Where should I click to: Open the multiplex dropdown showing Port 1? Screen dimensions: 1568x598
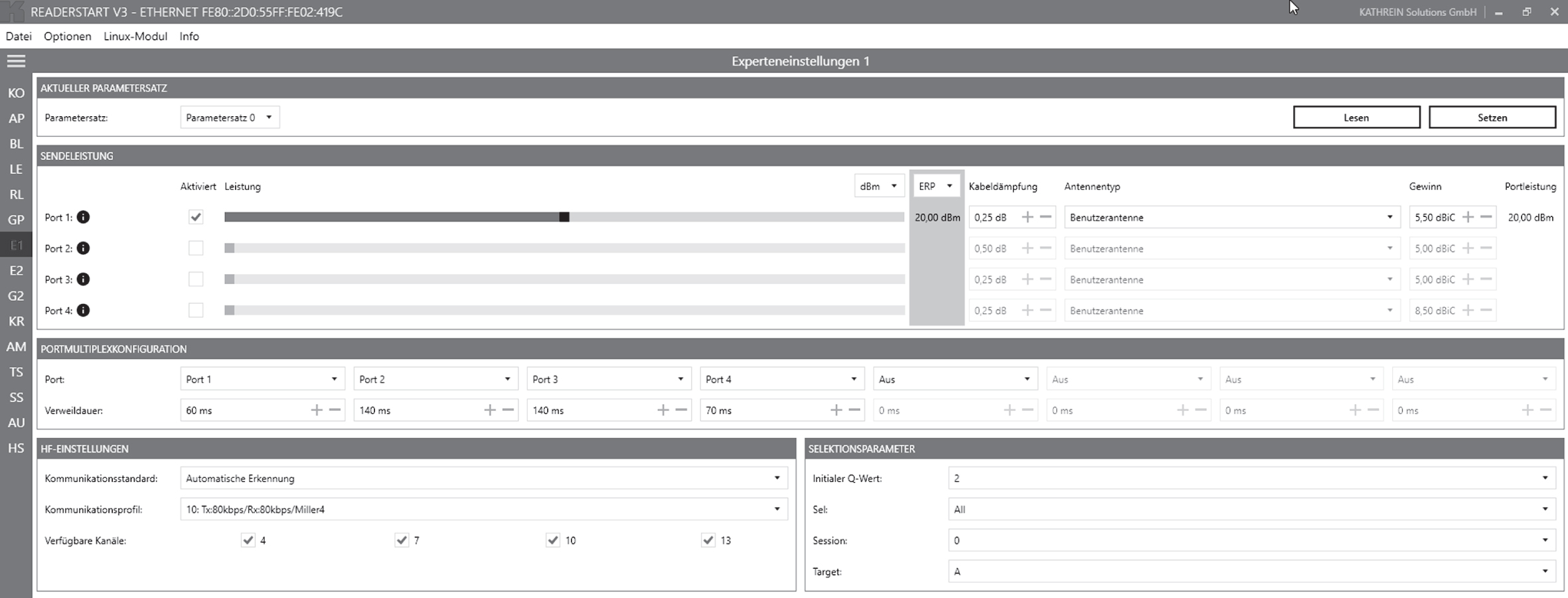pos(262,379)
